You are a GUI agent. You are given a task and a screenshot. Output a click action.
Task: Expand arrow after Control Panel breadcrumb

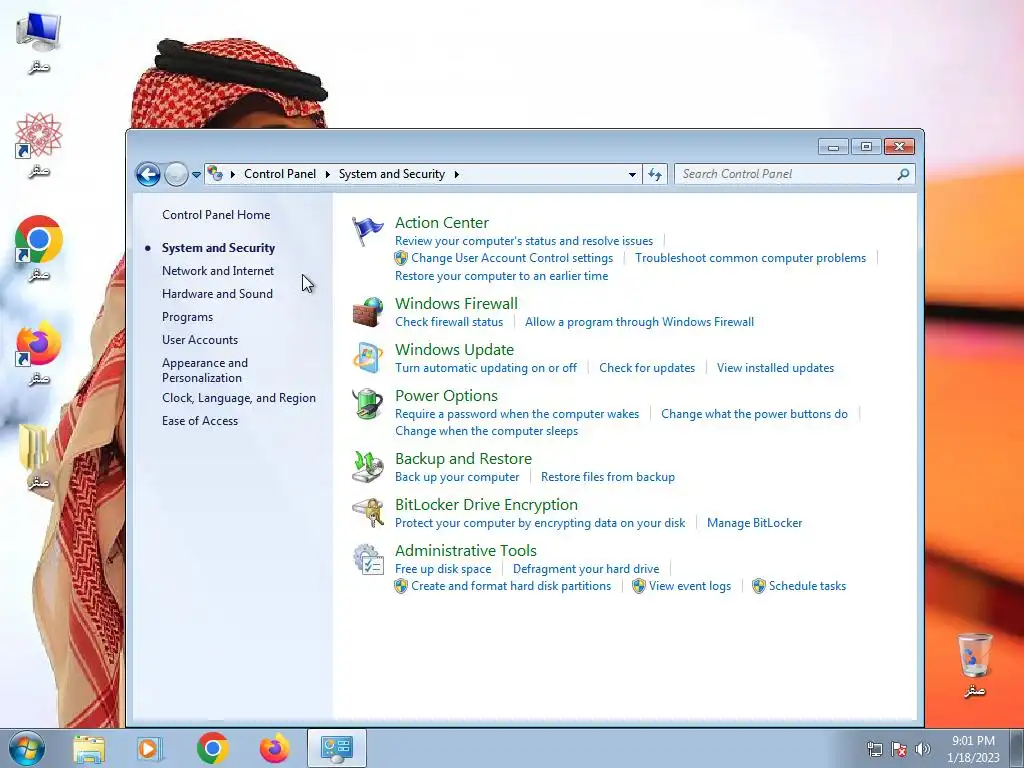tap(327, 174)
